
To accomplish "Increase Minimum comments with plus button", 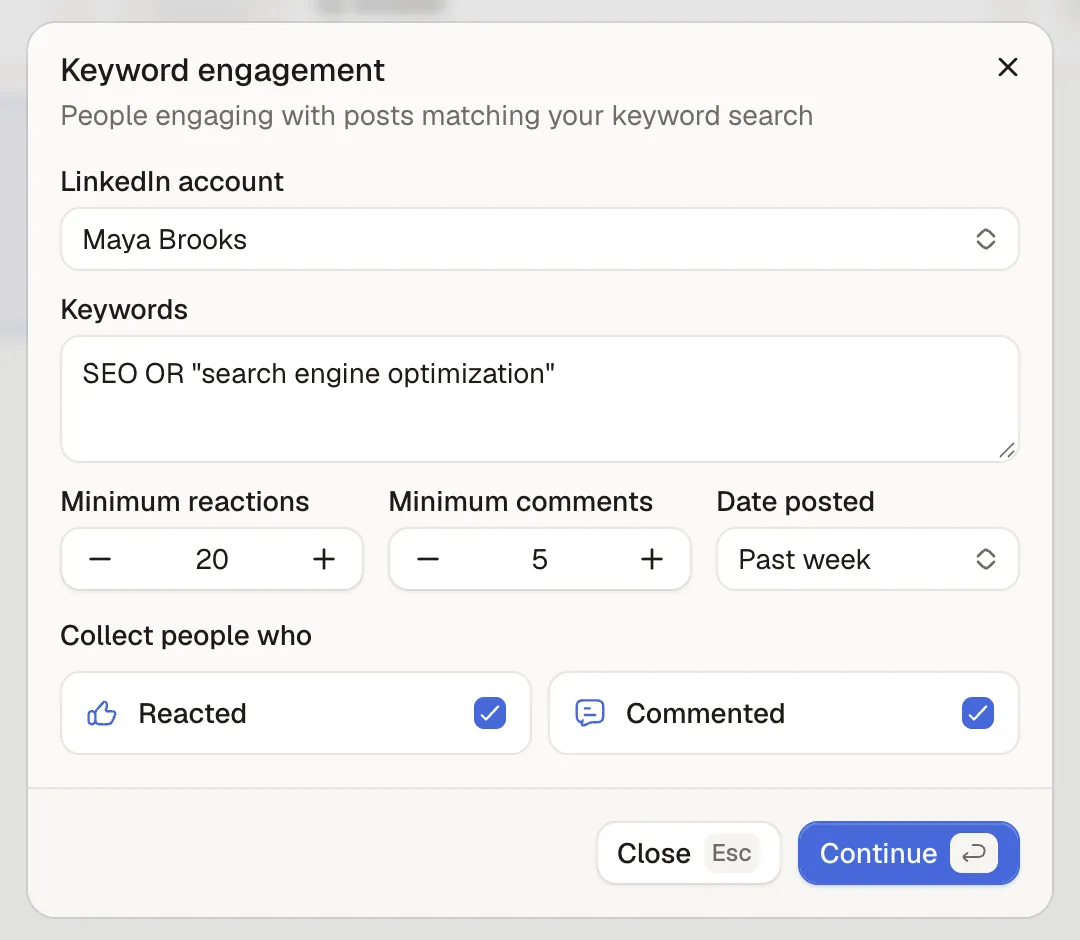I will pos(652,559).
